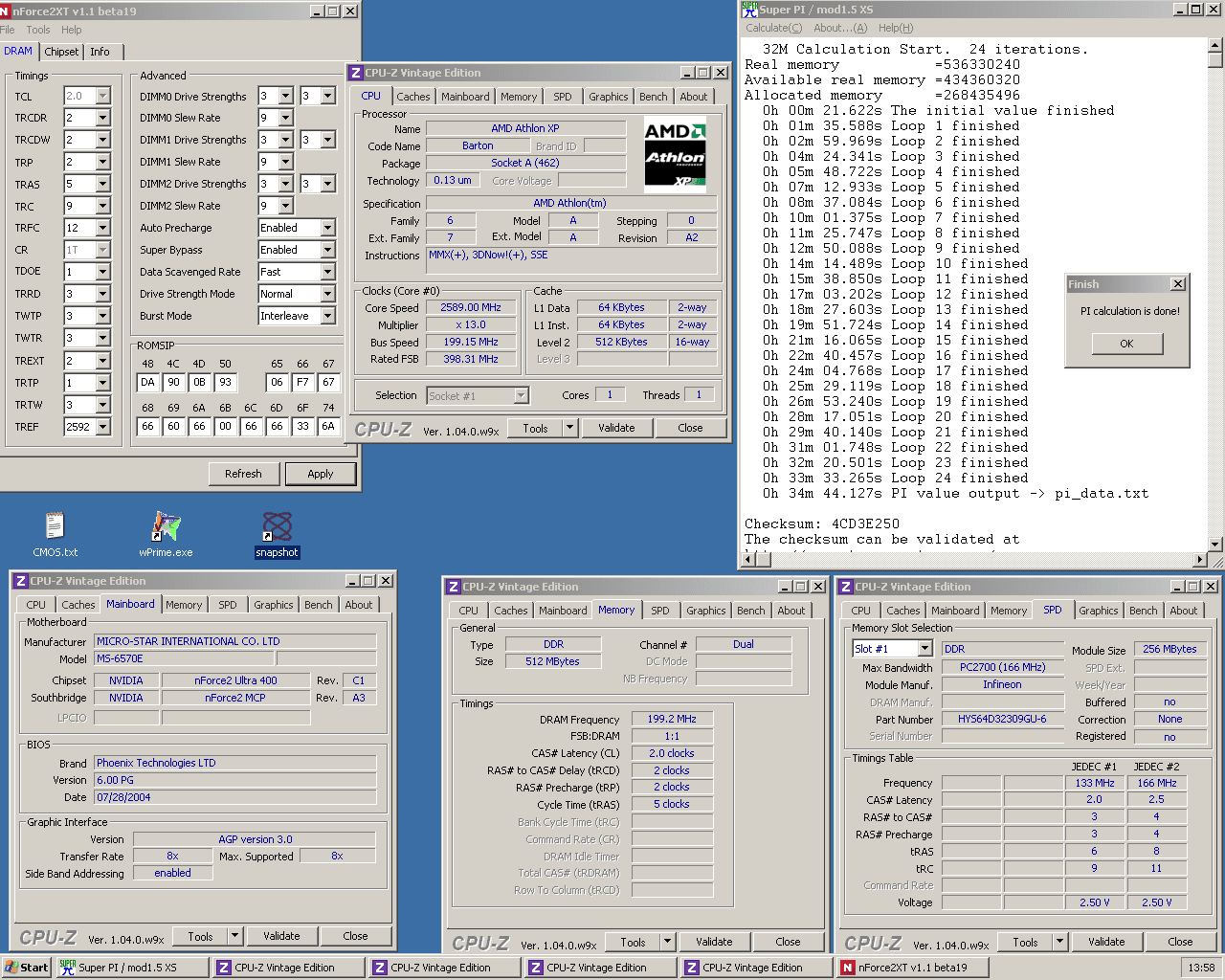Click BIOS date 07/28/2004
This screenshot has width=1225, height=980.
[x=234, y=797]
